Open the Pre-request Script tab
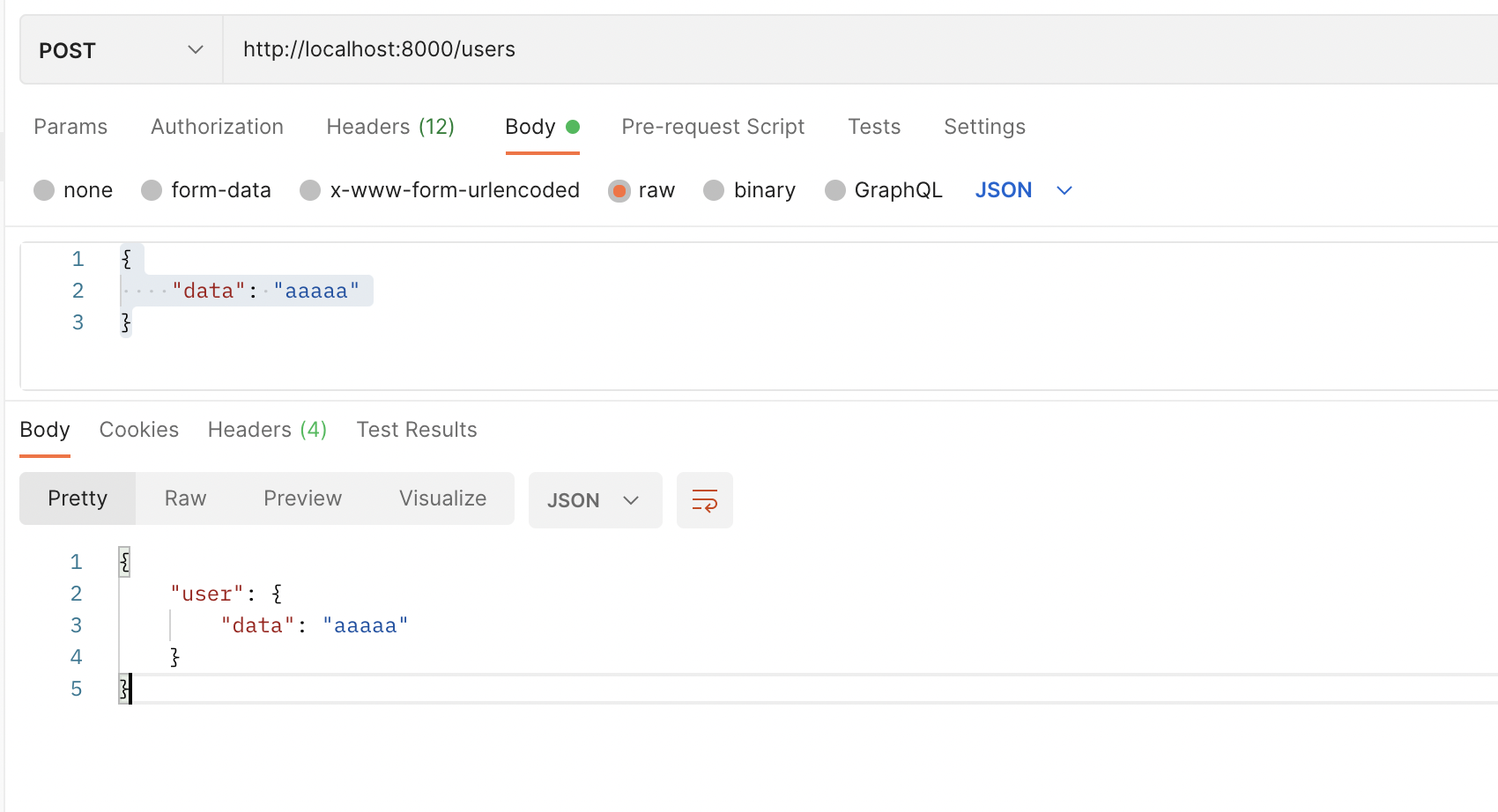This screenshot has height=812, width=1498. (713, 127)
